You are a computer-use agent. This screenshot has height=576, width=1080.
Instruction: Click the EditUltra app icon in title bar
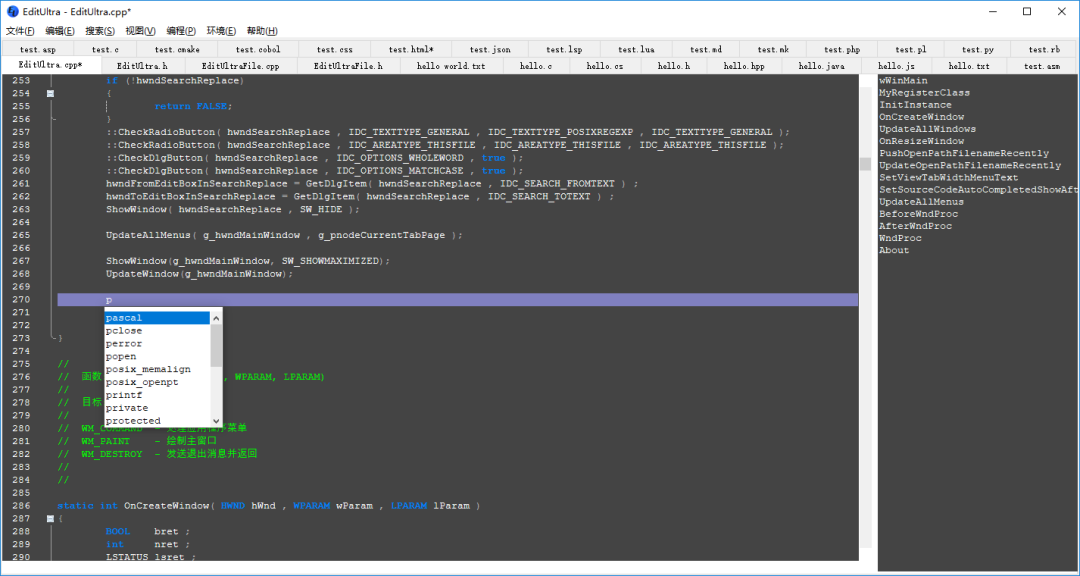coord(12,12)
